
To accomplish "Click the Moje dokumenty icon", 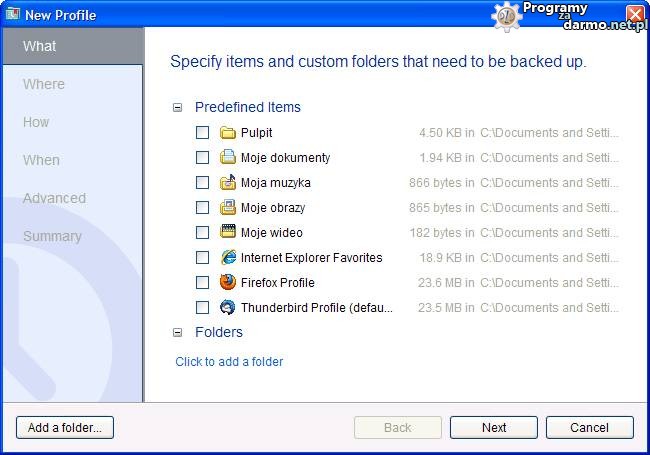I will 228,158.
